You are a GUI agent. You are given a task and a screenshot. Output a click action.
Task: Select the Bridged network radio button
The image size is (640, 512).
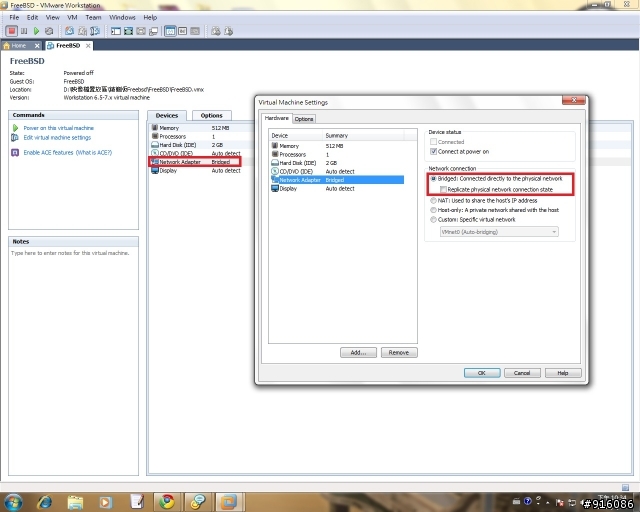(x=433, y=179)
